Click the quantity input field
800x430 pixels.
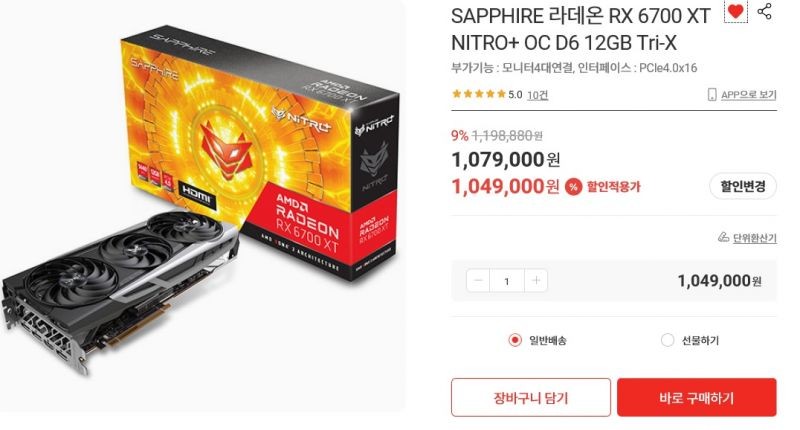tap(507, 281)
